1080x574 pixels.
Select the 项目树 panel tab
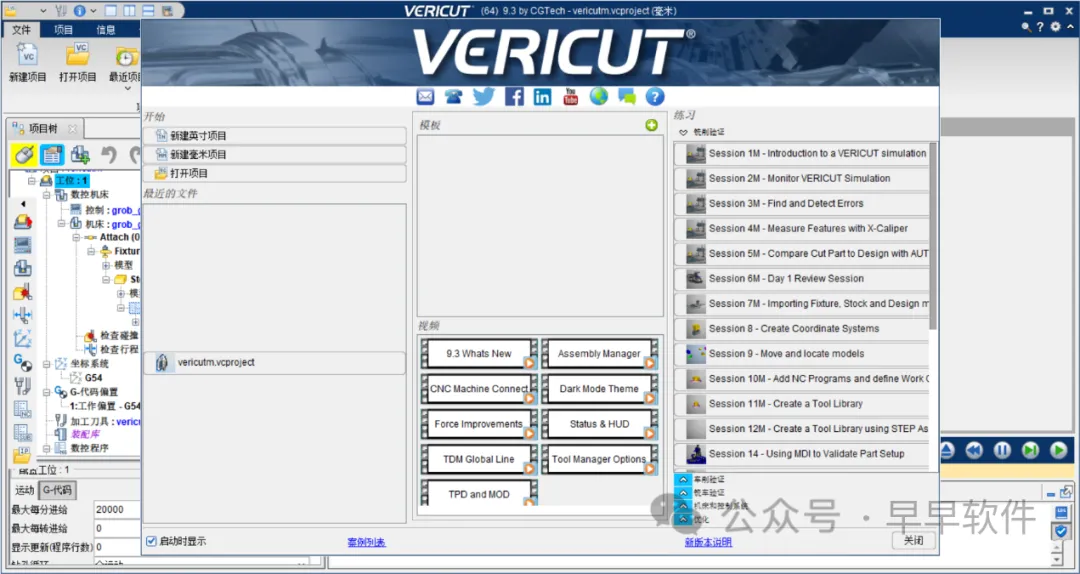43,129
